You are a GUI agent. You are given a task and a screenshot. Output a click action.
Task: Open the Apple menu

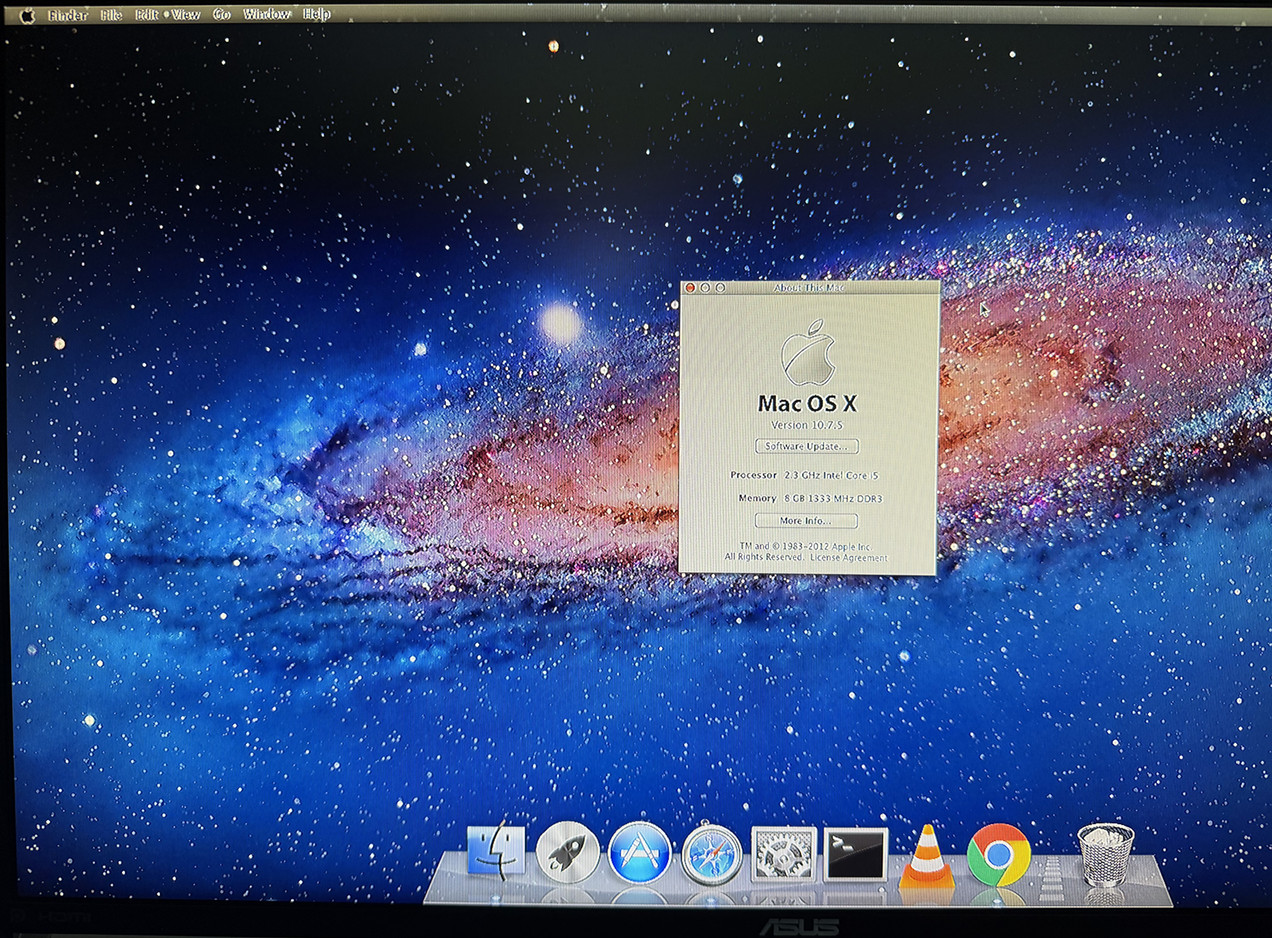point(26,15)
